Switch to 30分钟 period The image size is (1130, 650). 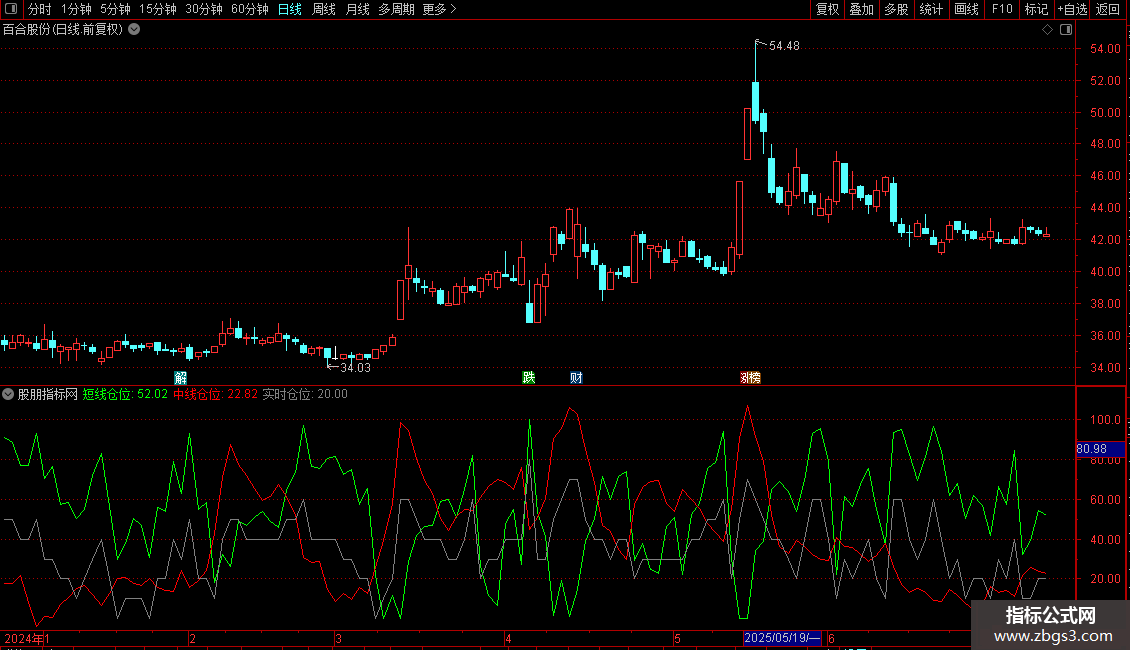(x=204, y=9)
